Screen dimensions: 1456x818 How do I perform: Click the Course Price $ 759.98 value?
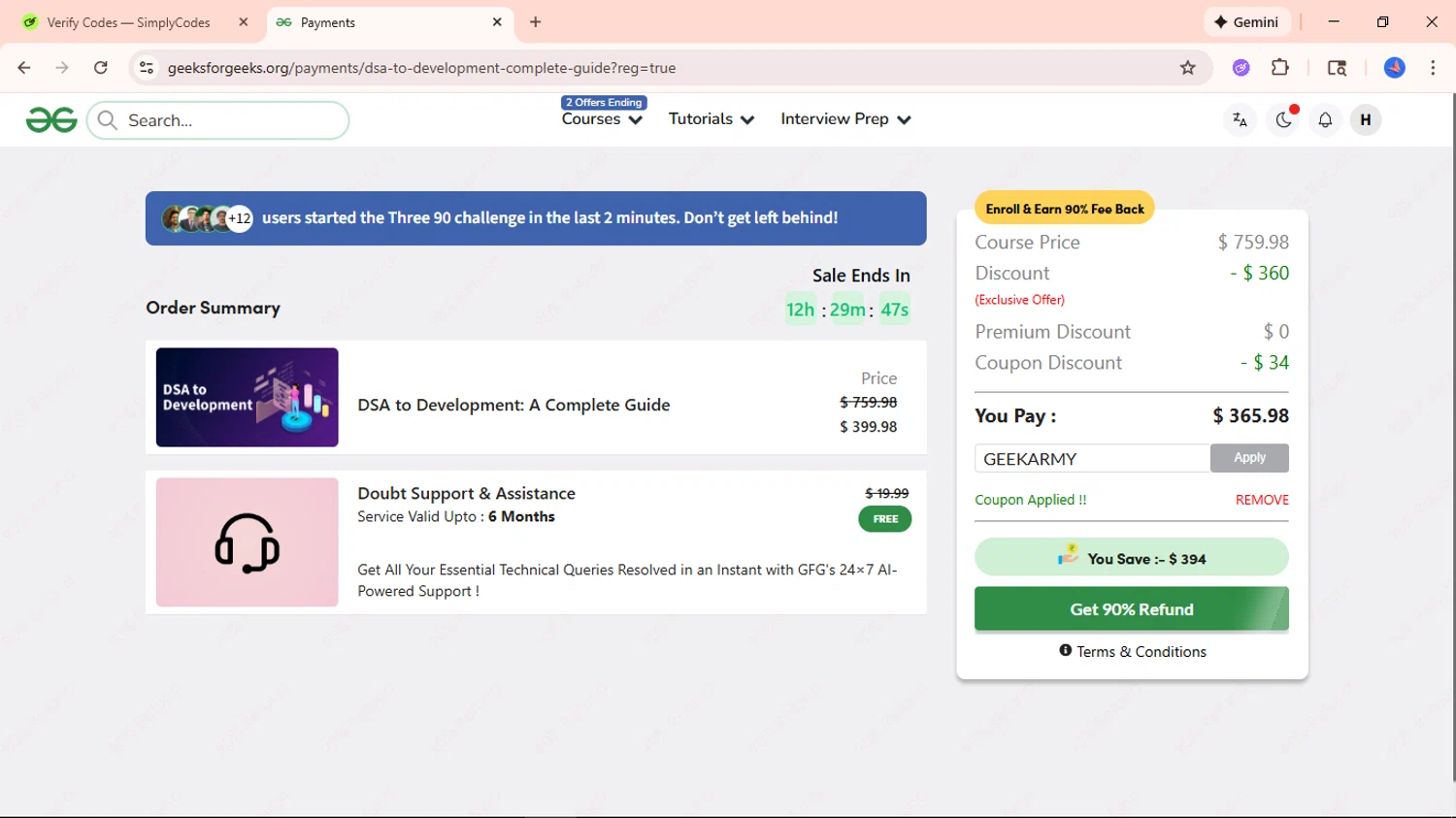click(1253, 243)
